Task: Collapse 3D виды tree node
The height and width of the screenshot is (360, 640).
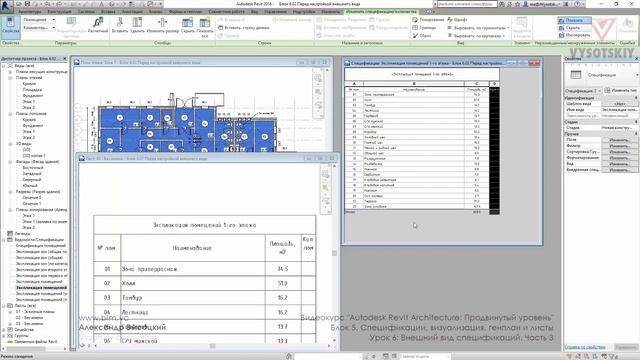Action: (x=10, y=144)
